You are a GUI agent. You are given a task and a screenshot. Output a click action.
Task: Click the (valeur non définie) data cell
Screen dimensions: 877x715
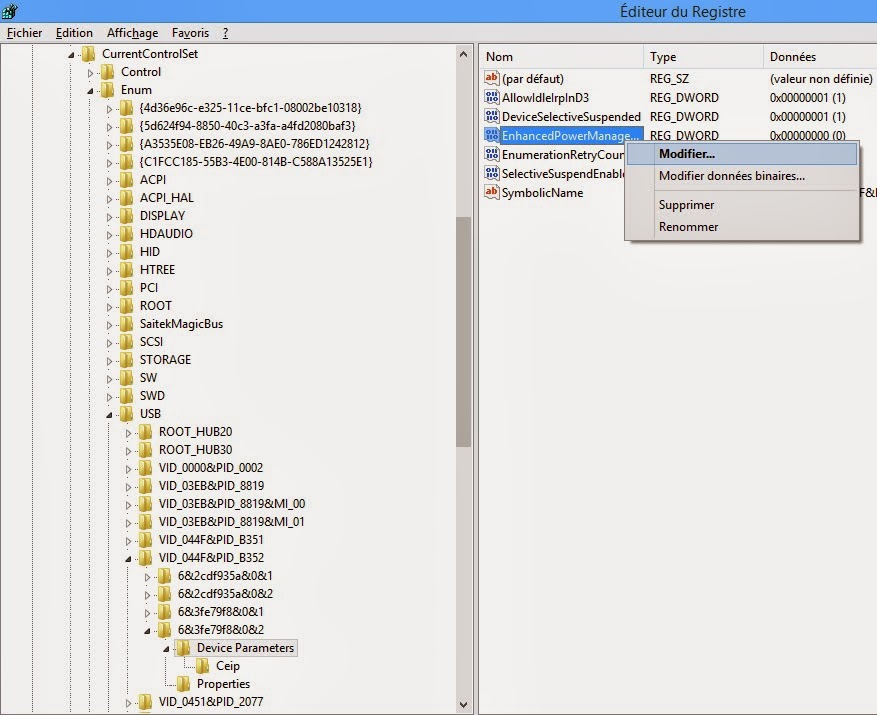point(821,78)
